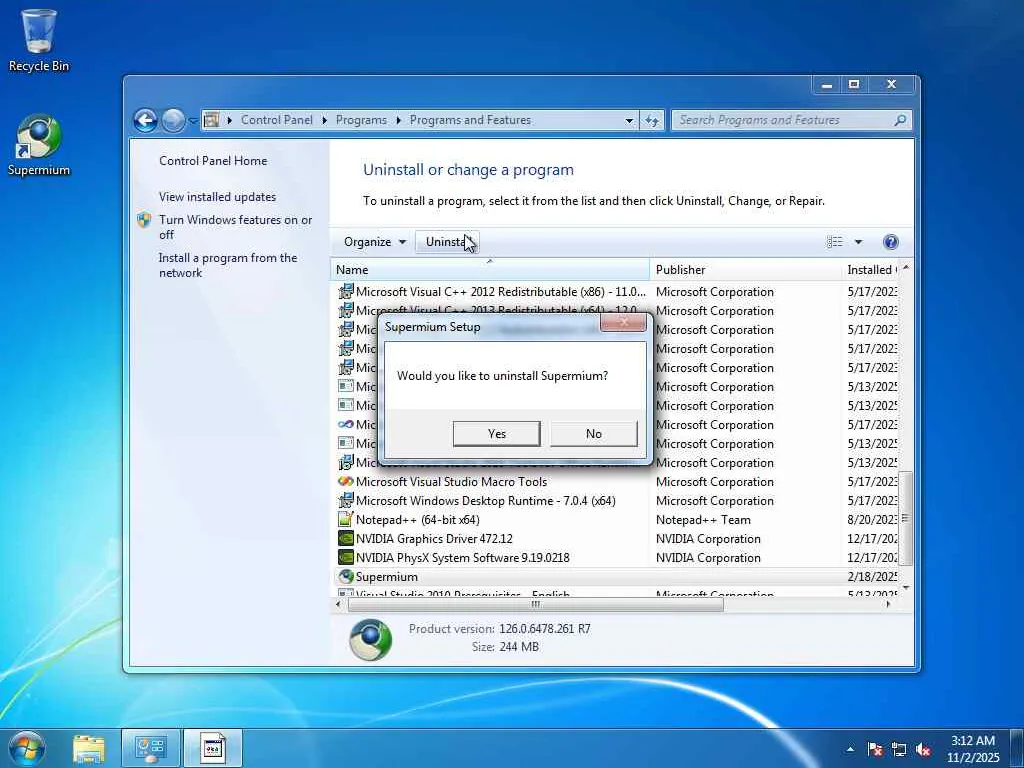The width and height of the screenshot is (1024, 768).
Task: Click the vertical scrollbar up arrow
Action: (x=905, y=268)
